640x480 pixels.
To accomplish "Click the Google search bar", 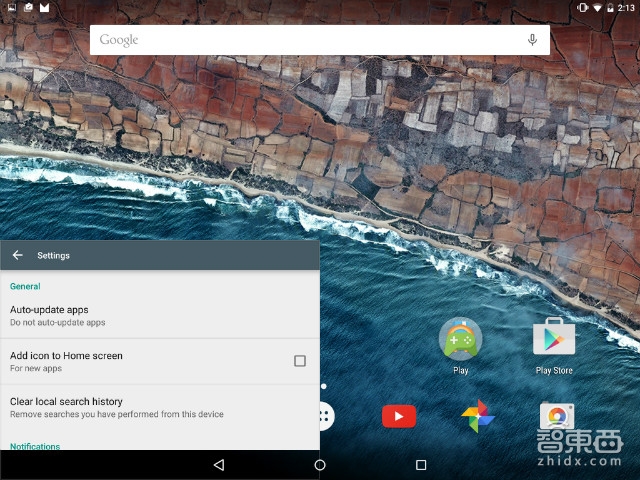I will (x=300, y=40).
